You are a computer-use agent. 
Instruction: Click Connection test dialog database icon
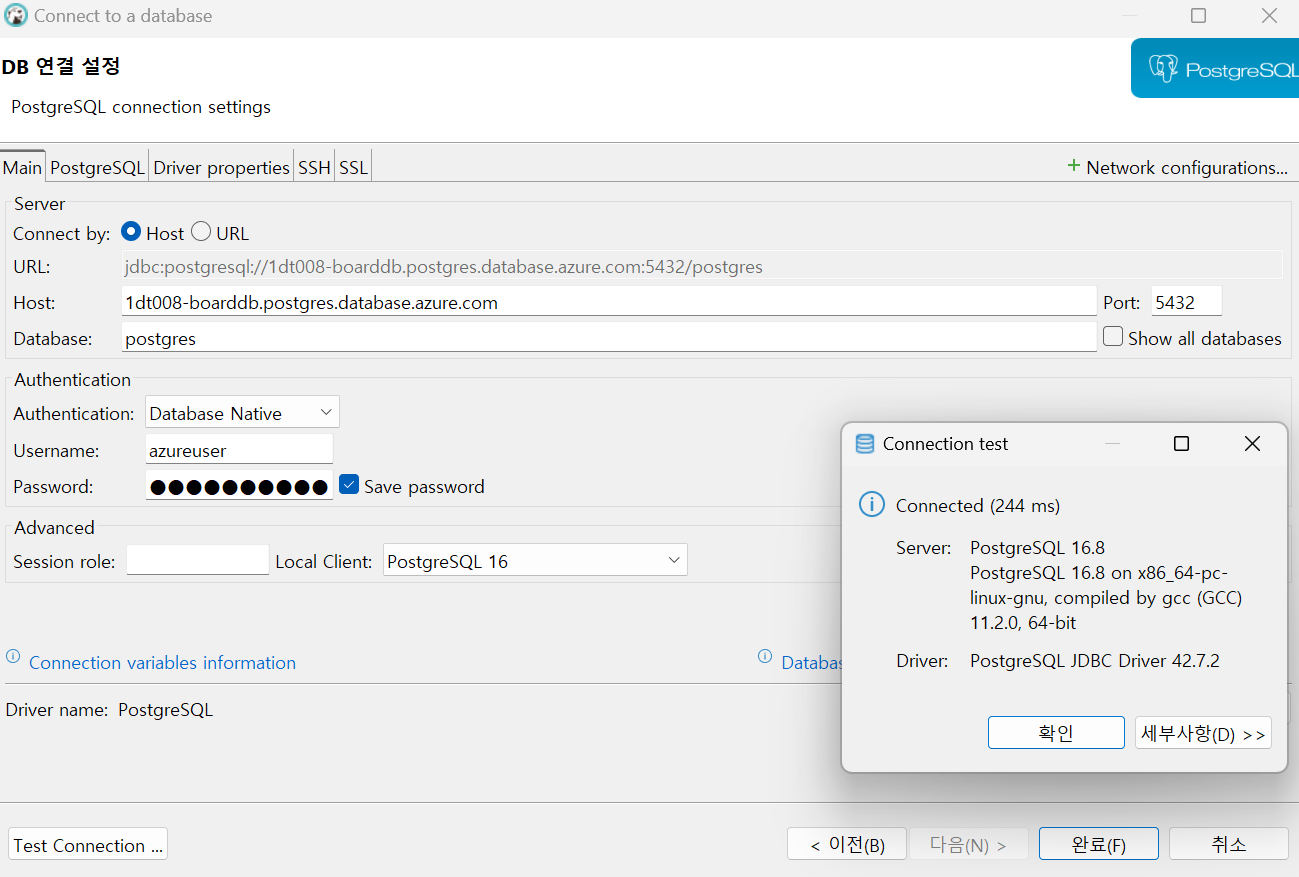click(865, 444)
